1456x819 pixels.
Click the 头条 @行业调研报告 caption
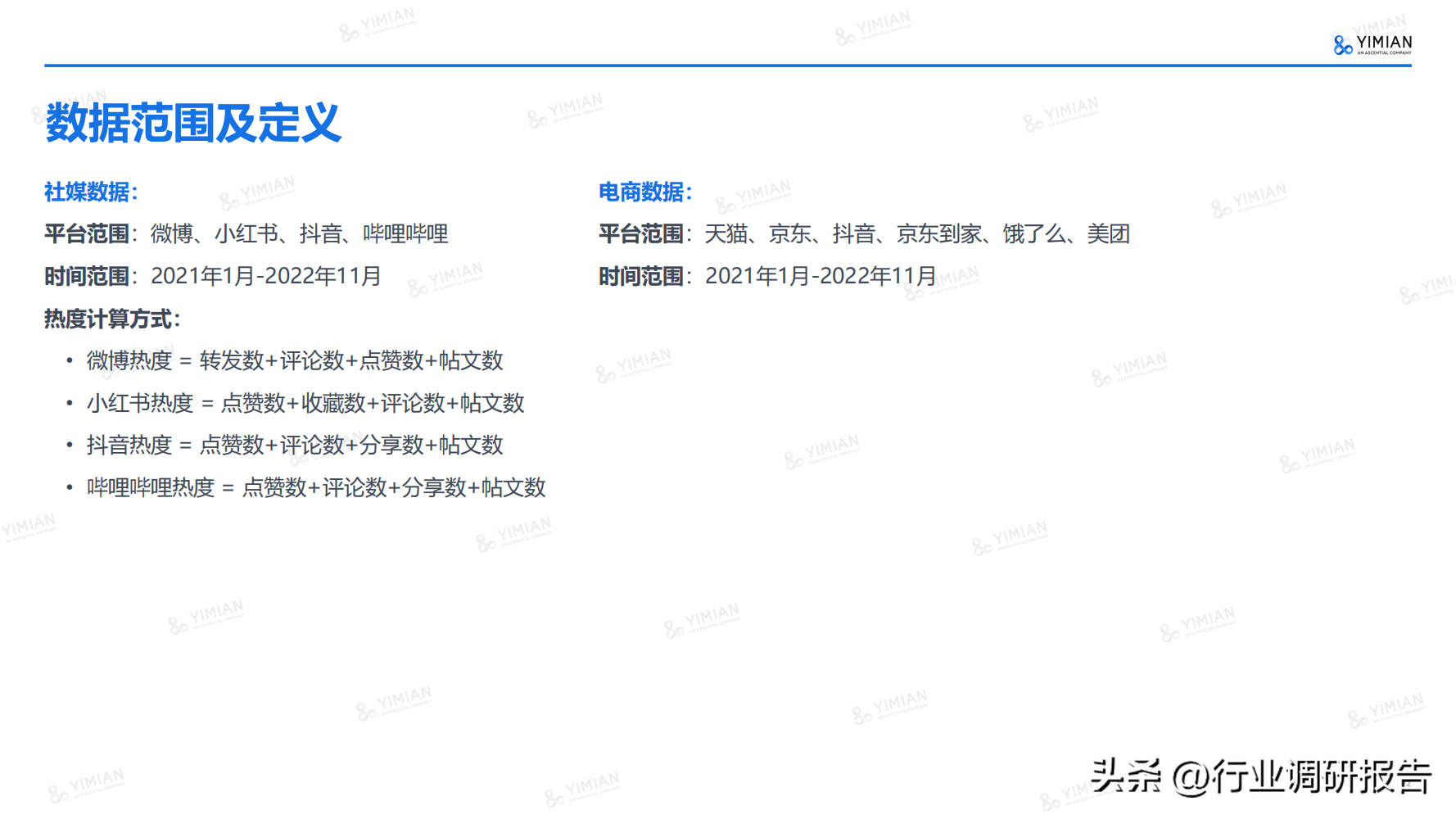[1261, 776]
